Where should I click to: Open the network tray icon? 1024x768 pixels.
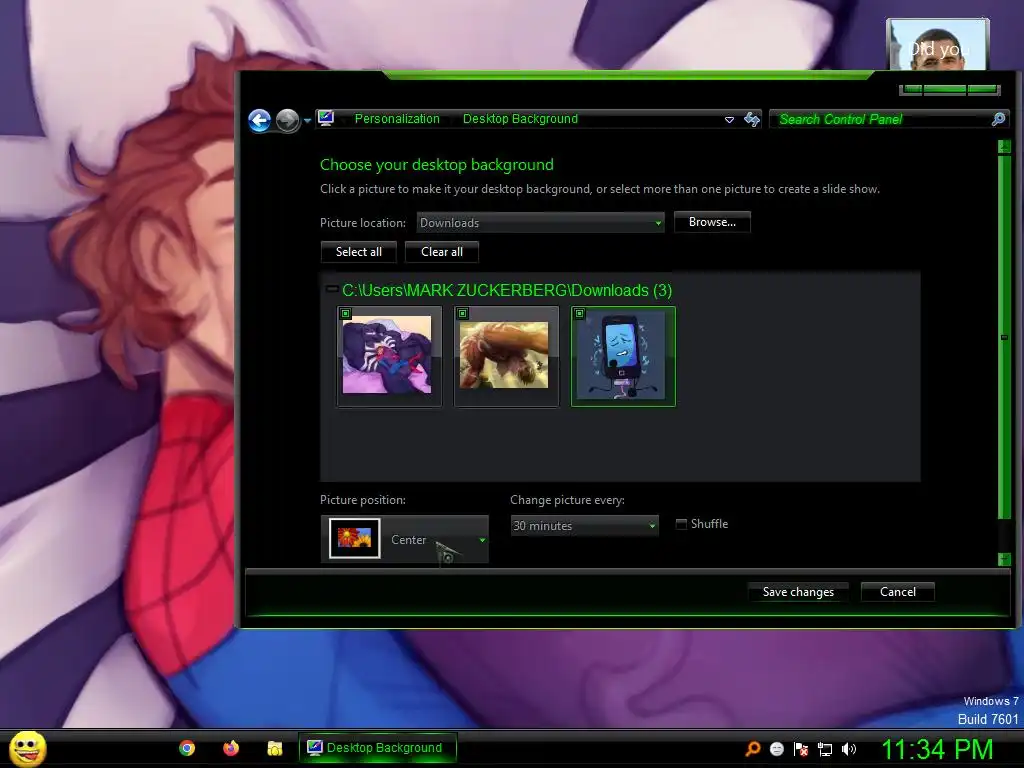pos(825,749)
